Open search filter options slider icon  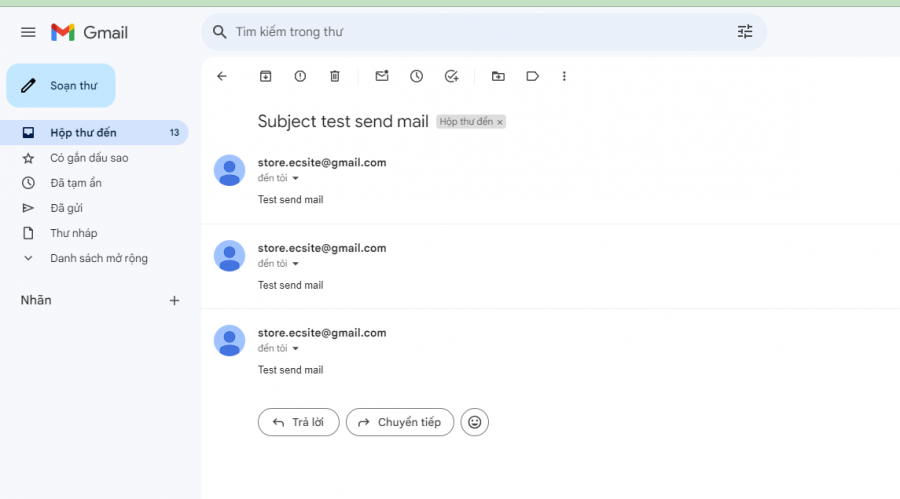pos(745,32)
